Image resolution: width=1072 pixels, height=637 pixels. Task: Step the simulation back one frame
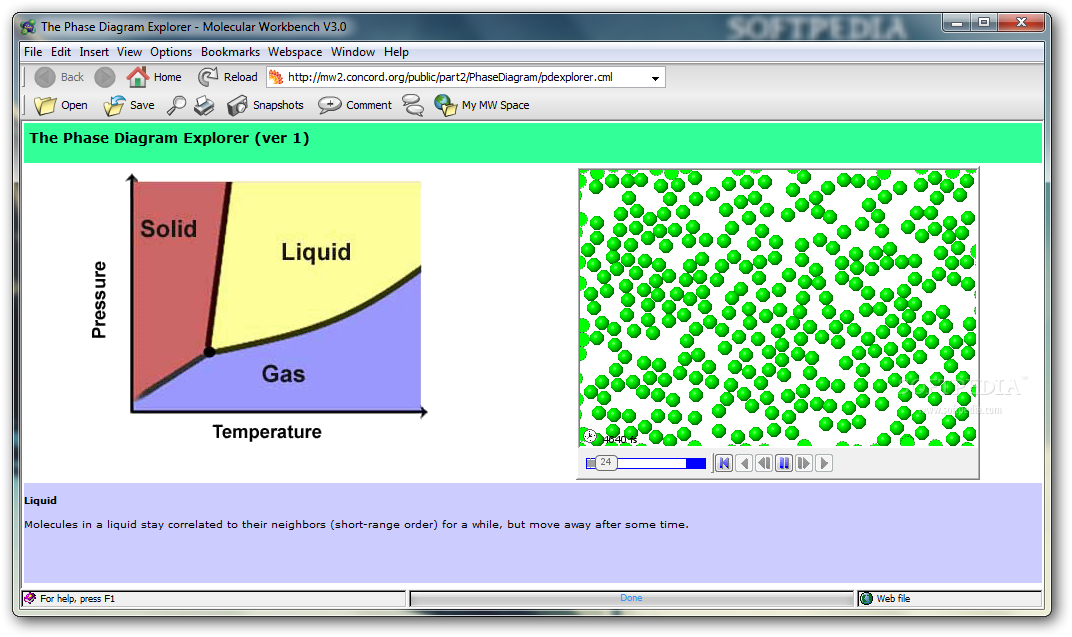pos(764,463)
